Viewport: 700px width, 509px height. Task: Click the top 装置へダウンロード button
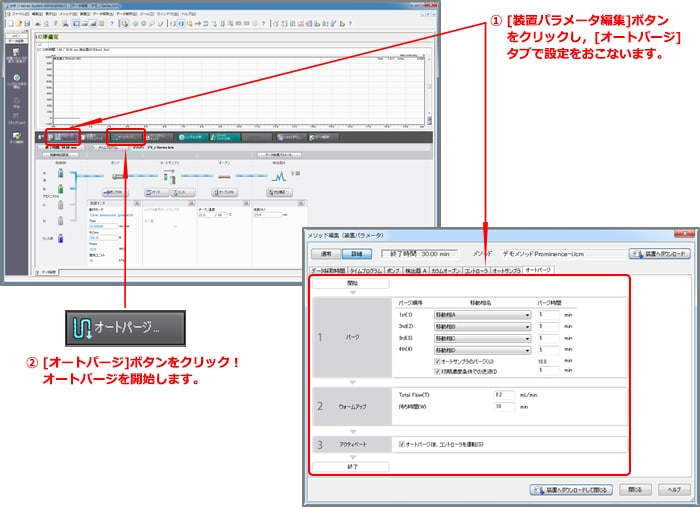[x=659, y=254]
